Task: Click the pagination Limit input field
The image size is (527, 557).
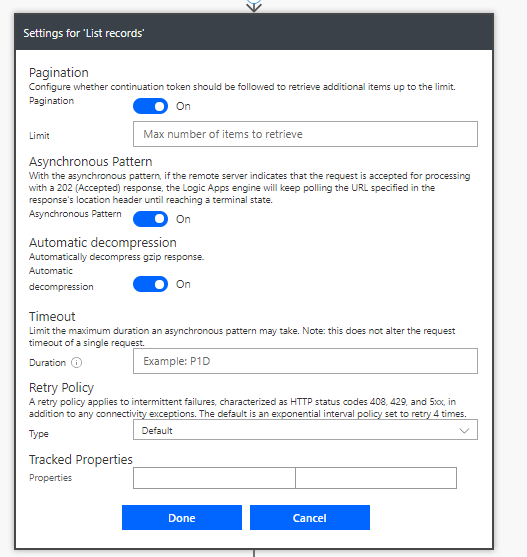Action: click(305, 134)
